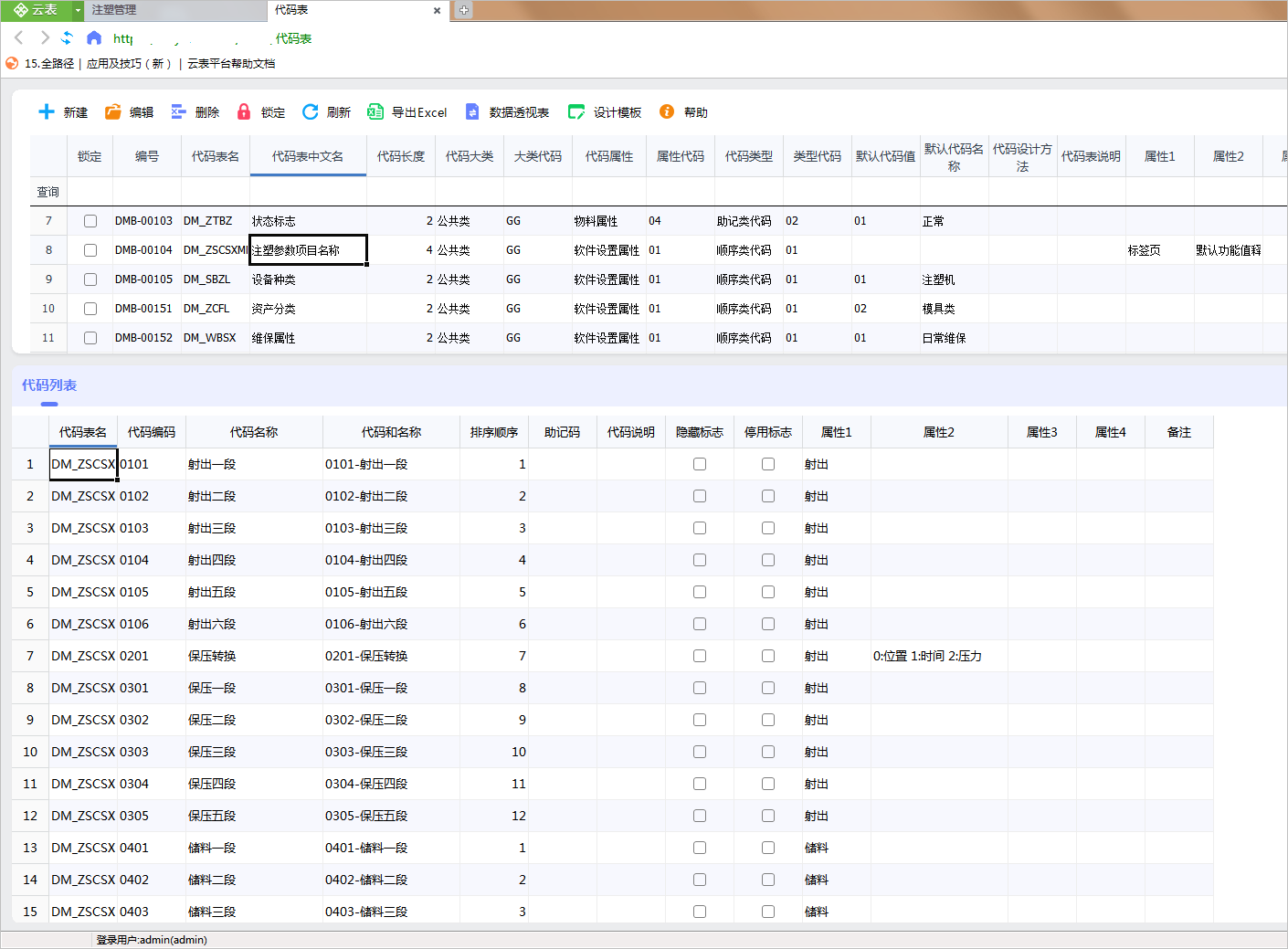Screen dimensions: 1288x949
Task: Sort by 代码表中文名 column header
Action: click(x=308, y=156)
